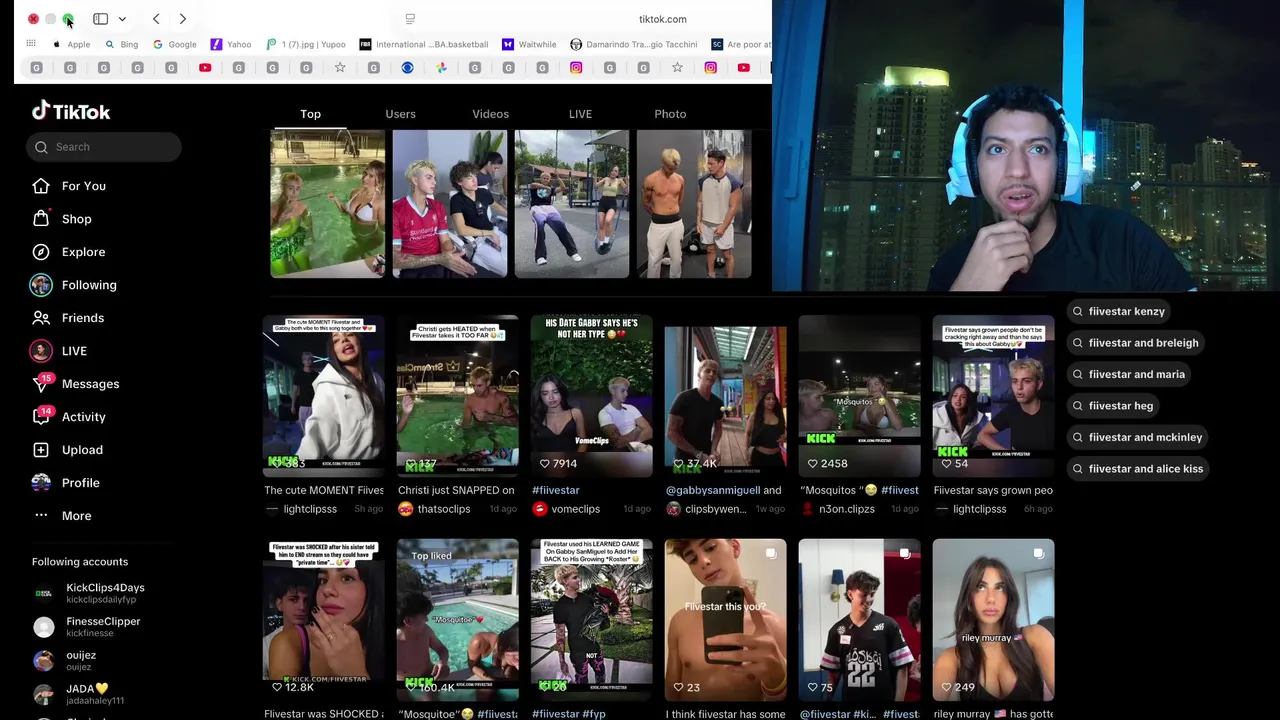Open the 'Top liked' Mosquitoe video
Viewport: 1280px width, 720px height.
click(x=457, y=620)
